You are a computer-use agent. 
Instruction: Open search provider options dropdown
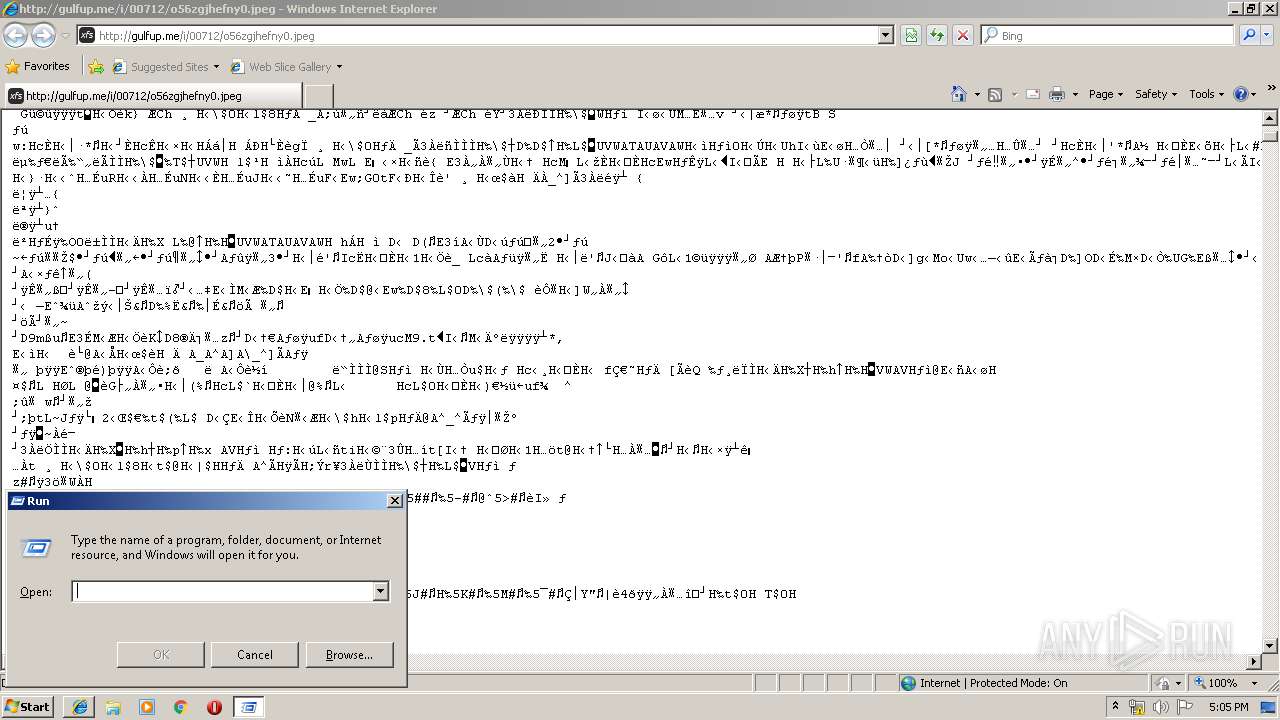click(1268, 35)
